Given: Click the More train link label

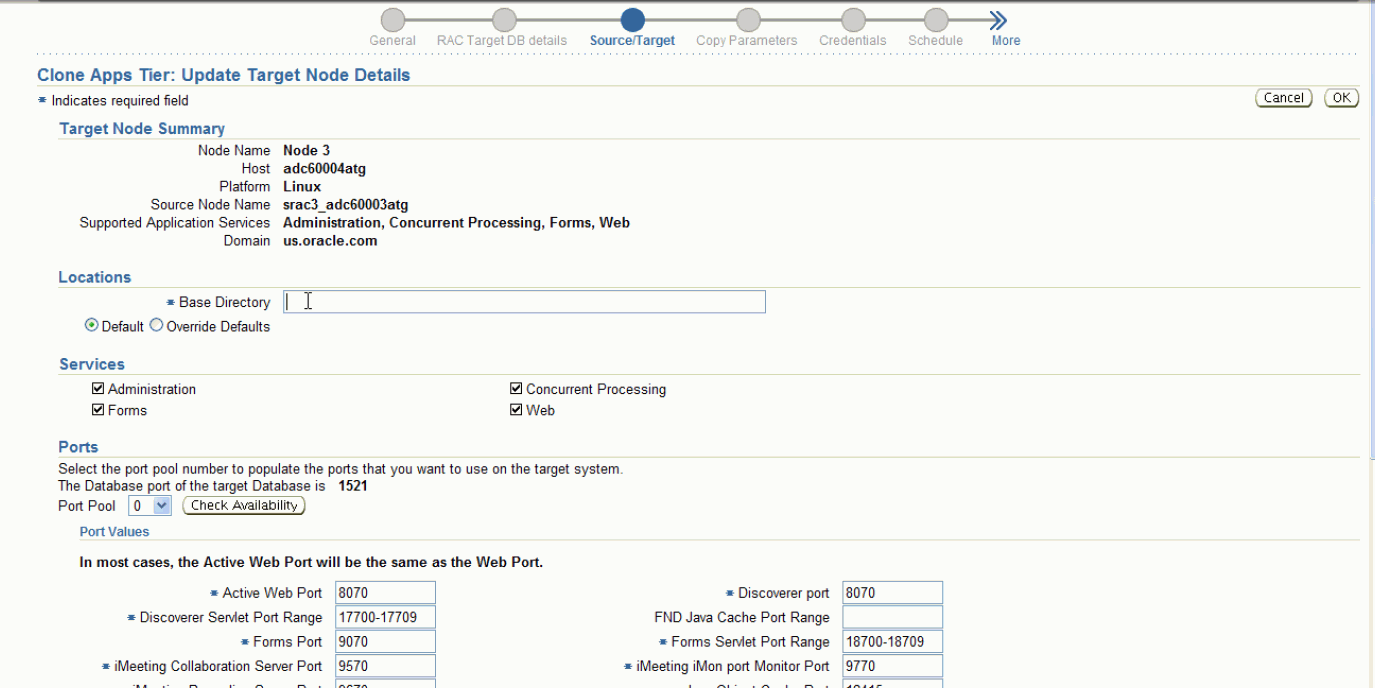Looking at the screenshot, I should coord(1006,41).
